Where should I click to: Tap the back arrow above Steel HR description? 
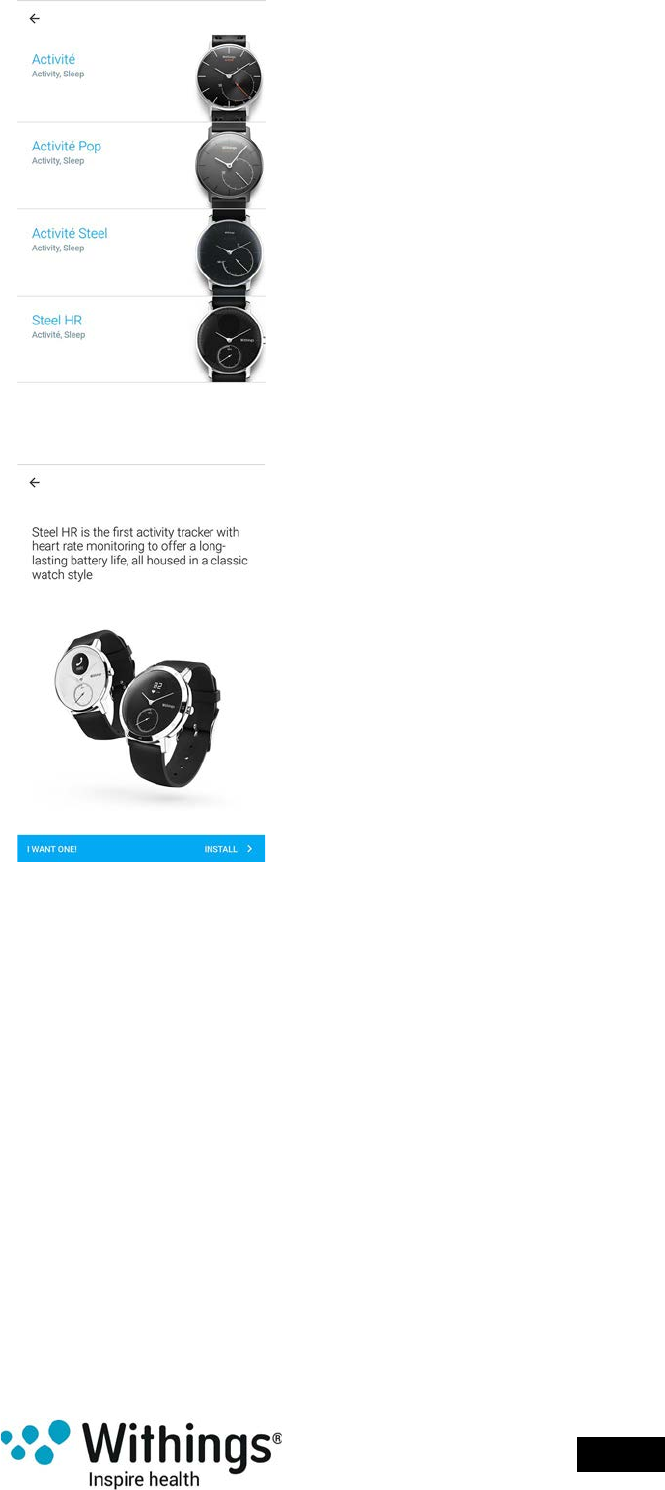click(x=35, y=483)
